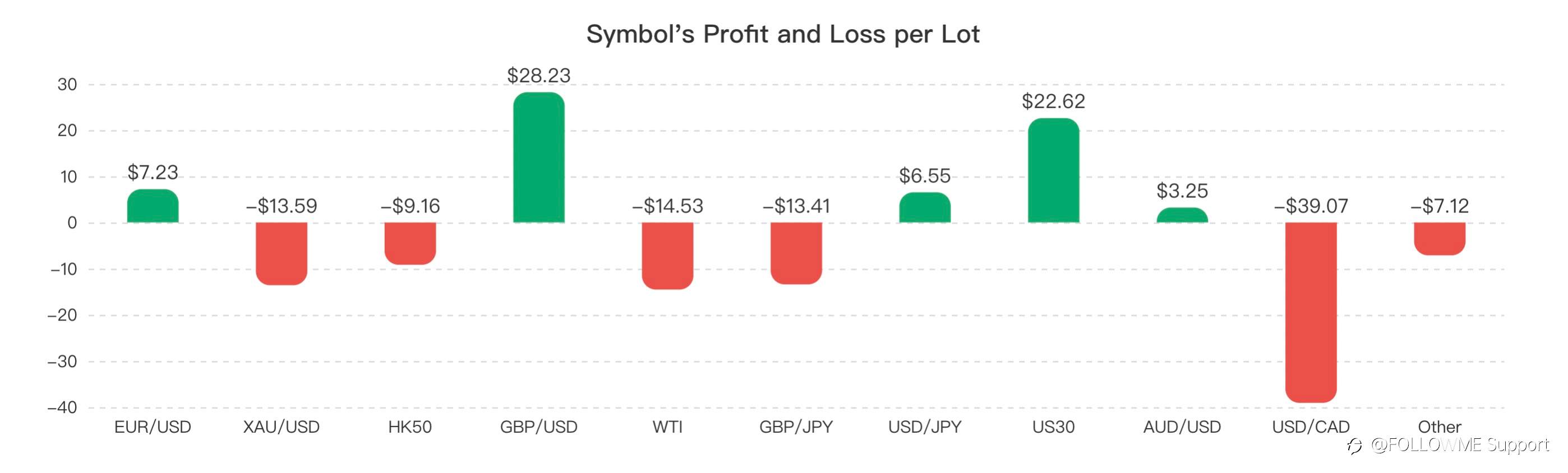Click the red WTI bar

point(667,256)
